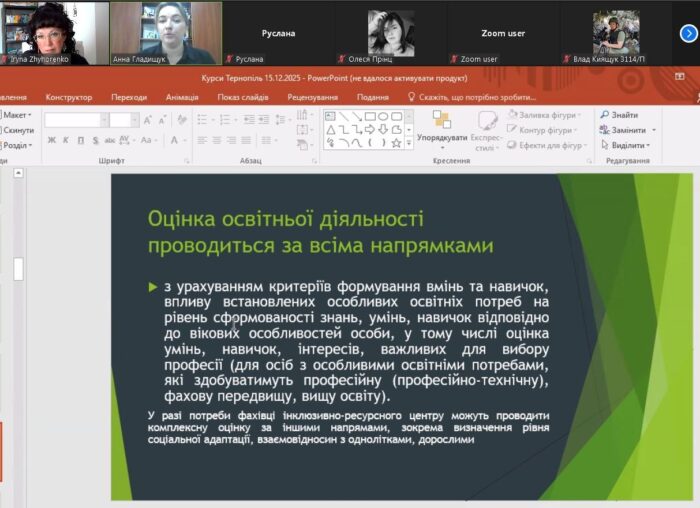Viewport: 700px width, 508px height.
Task: Select the triangle shape in shapes gallery
Action: pyautogui.click(x=331, y=129)
